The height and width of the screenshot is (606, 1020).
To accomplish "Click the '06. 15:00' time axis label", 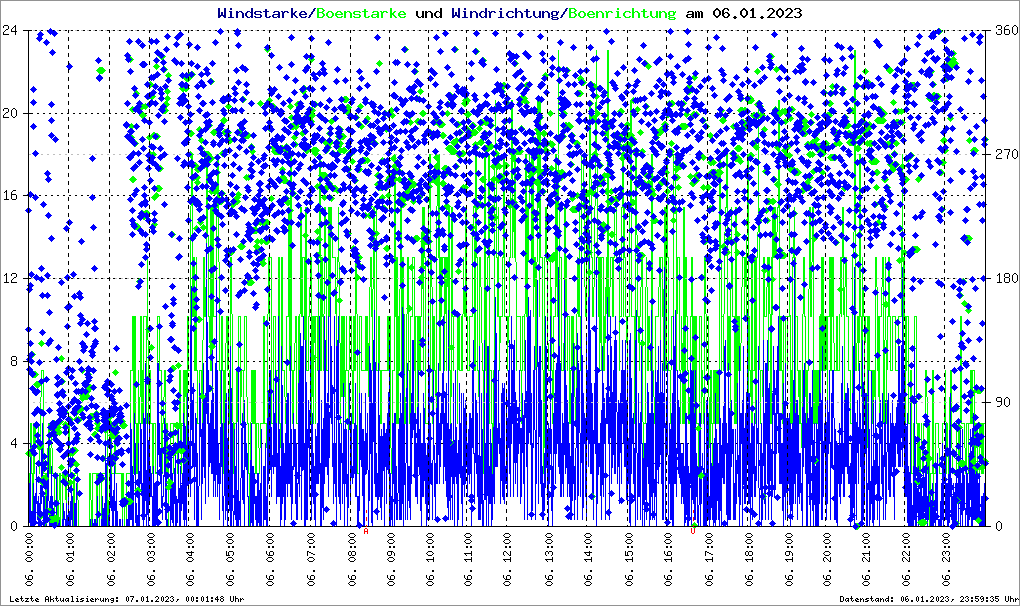I will pyautogui.click(x=628, y=559).
